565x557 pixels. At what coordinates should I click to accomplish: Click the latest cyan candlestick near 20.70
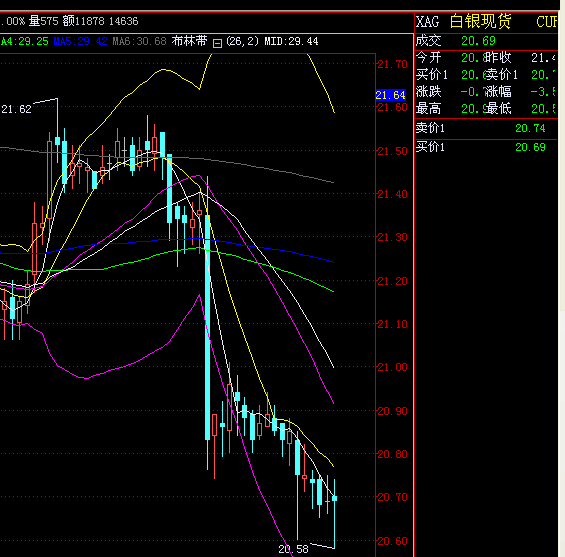[334, 499]
